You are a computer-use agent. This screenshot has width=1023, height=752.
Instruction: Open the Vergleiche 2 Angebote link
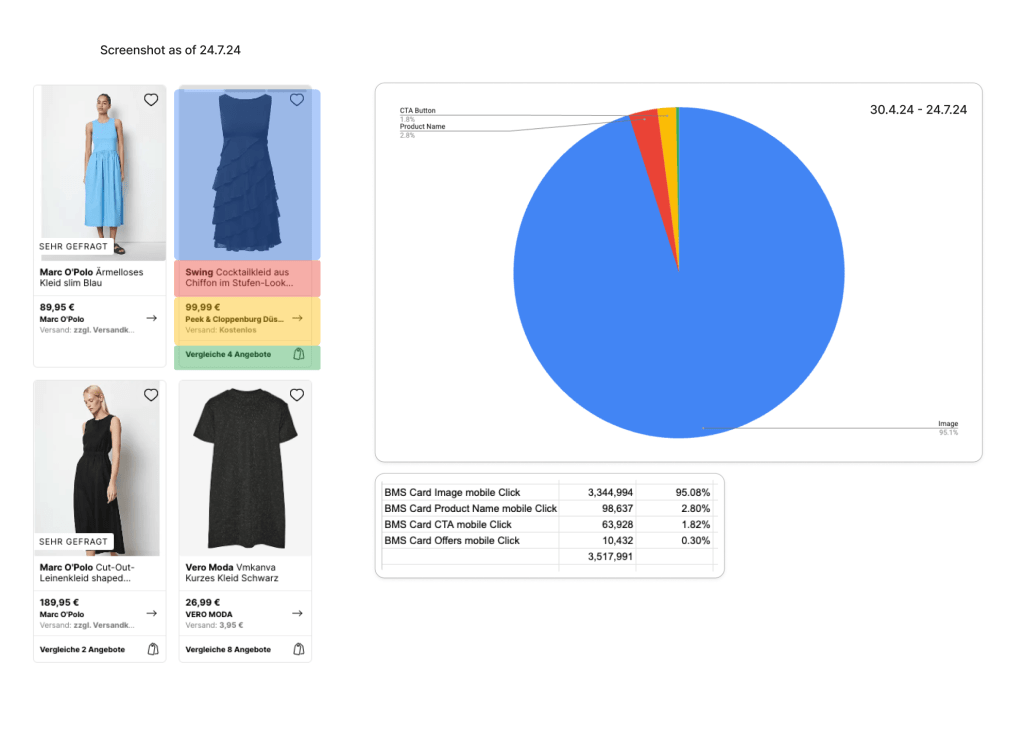(x=83, y=649)
